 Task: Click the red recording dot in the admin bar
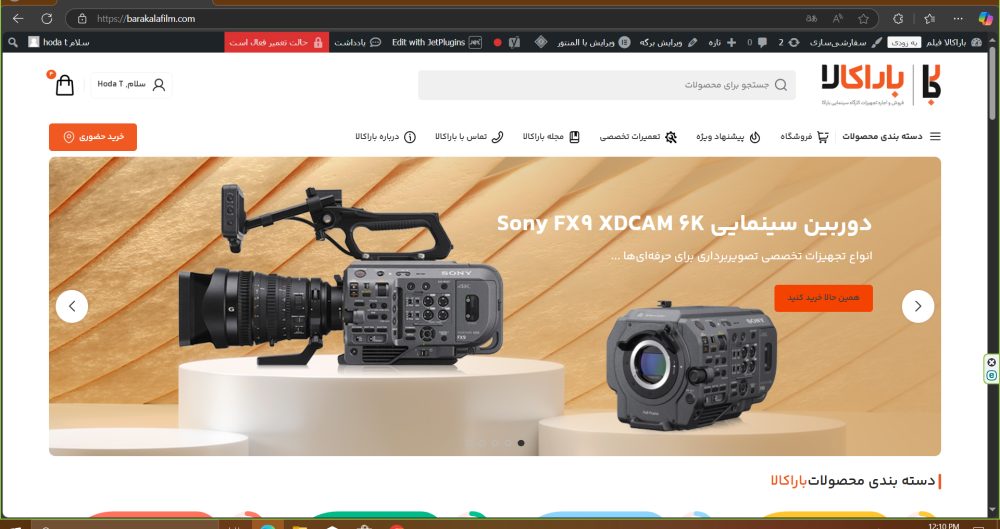pyautogui.click(x=497, y=43)
